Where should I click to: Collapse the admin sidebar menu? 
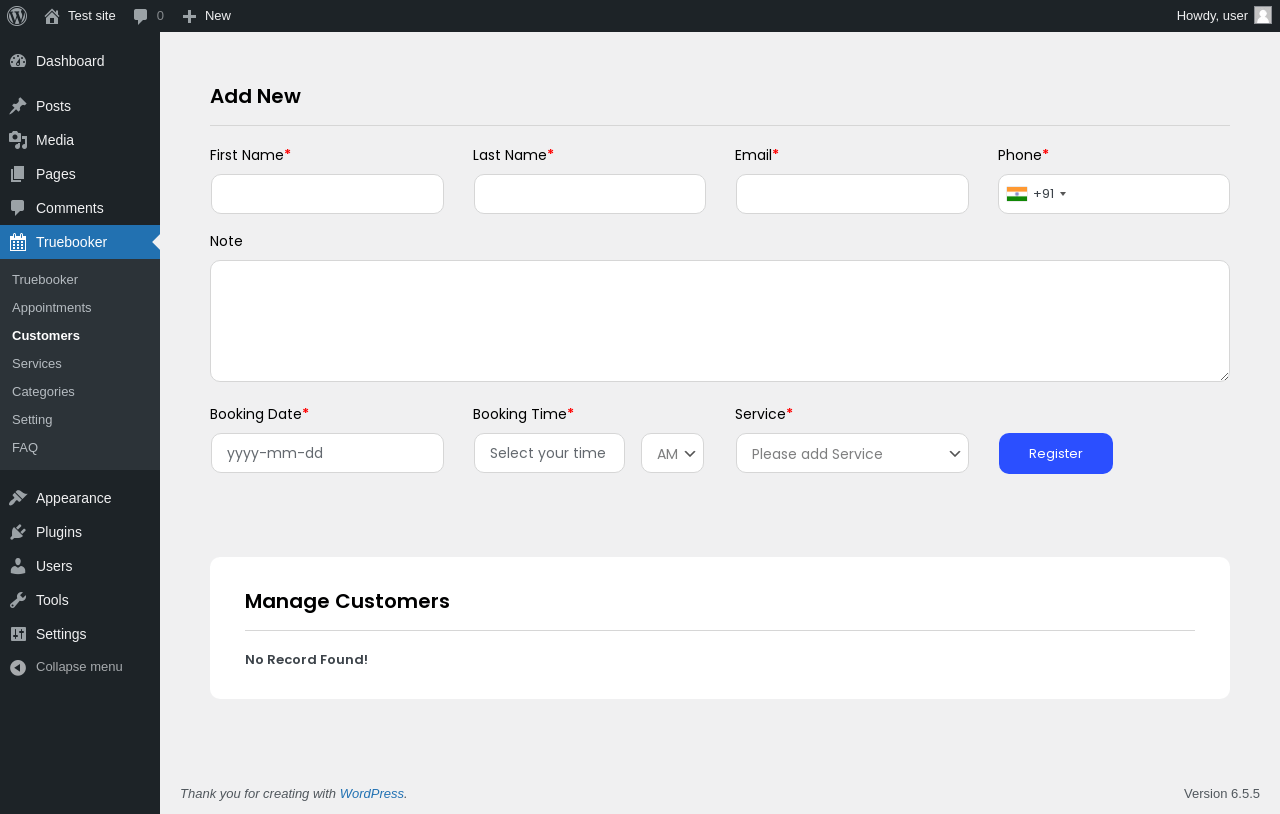66,667
